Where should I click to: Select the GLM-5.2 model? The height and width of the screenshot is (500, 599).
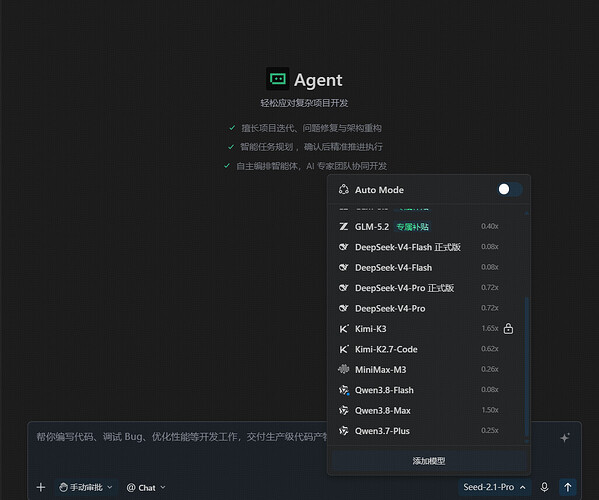426,227
